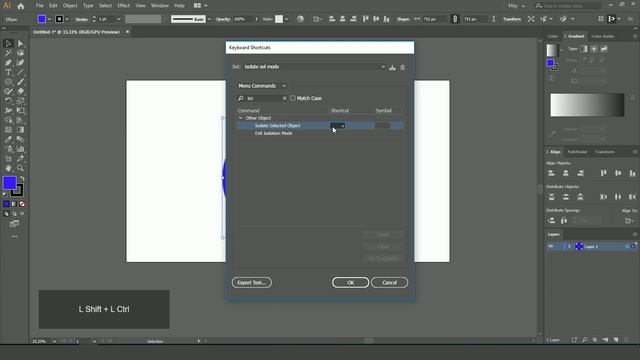Click the Transform link in control bar

click(512, 19)
